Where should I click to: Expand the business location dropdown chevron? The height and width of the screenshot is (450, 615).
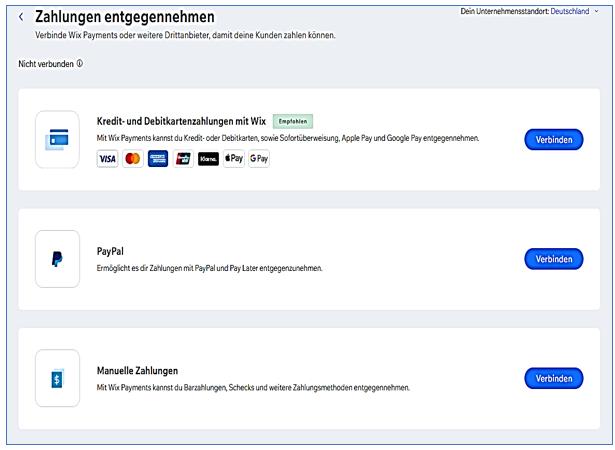point(597,11)
